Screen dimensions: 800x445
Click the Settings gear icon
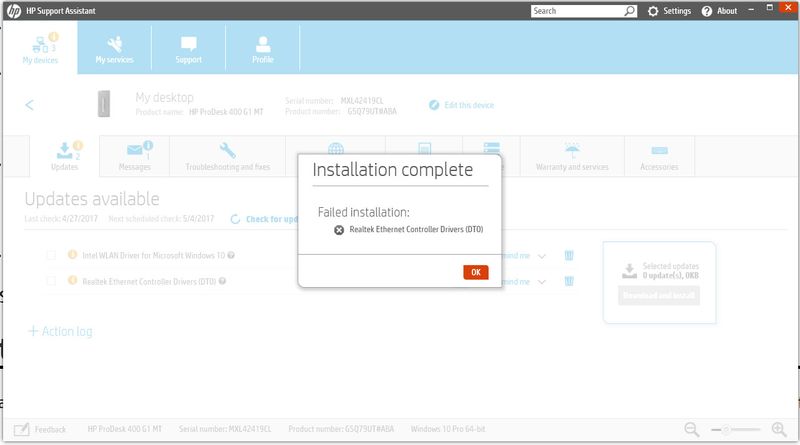coord(653,11)
